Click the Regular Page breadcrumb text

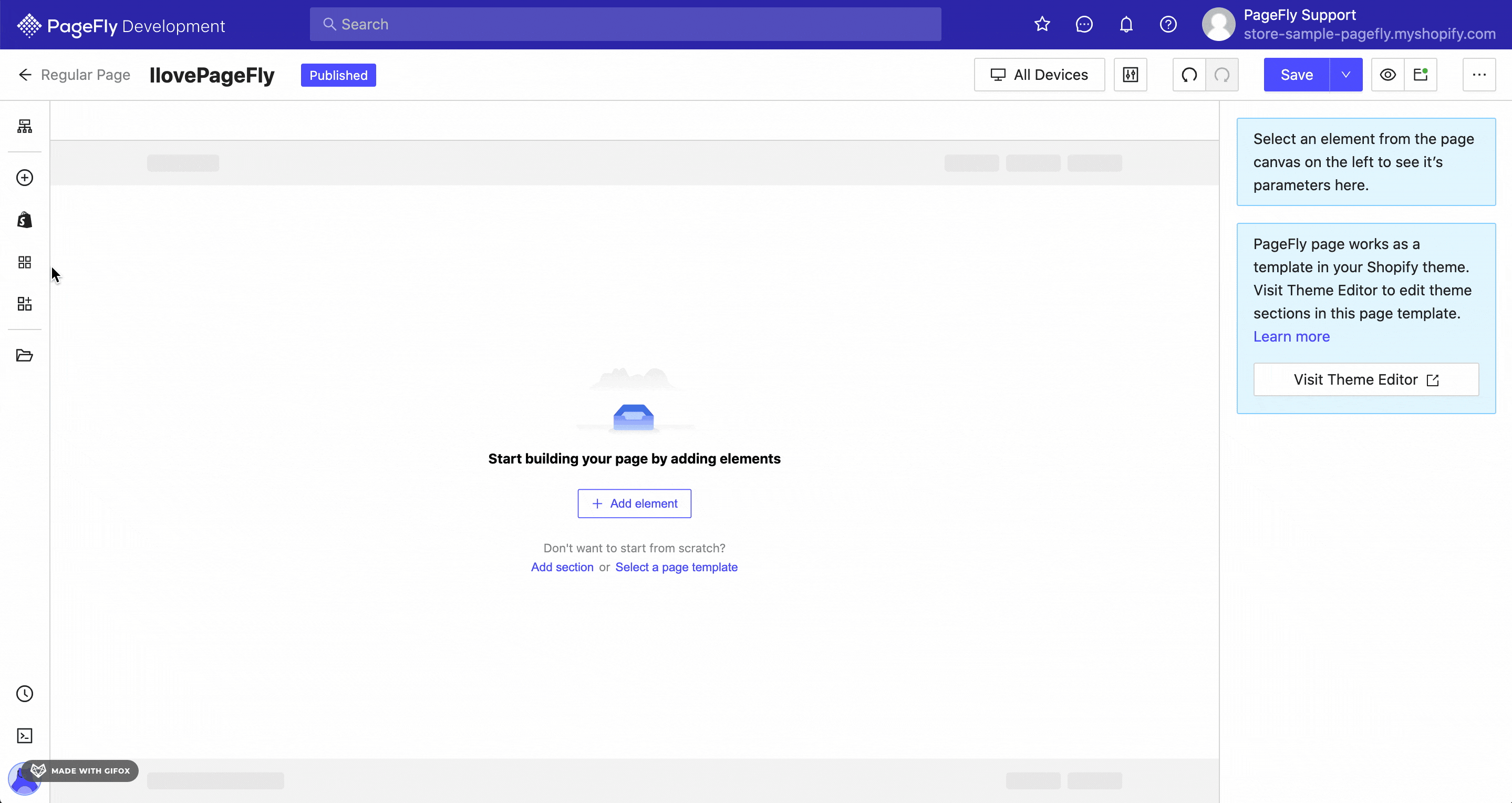pos(86,75)
